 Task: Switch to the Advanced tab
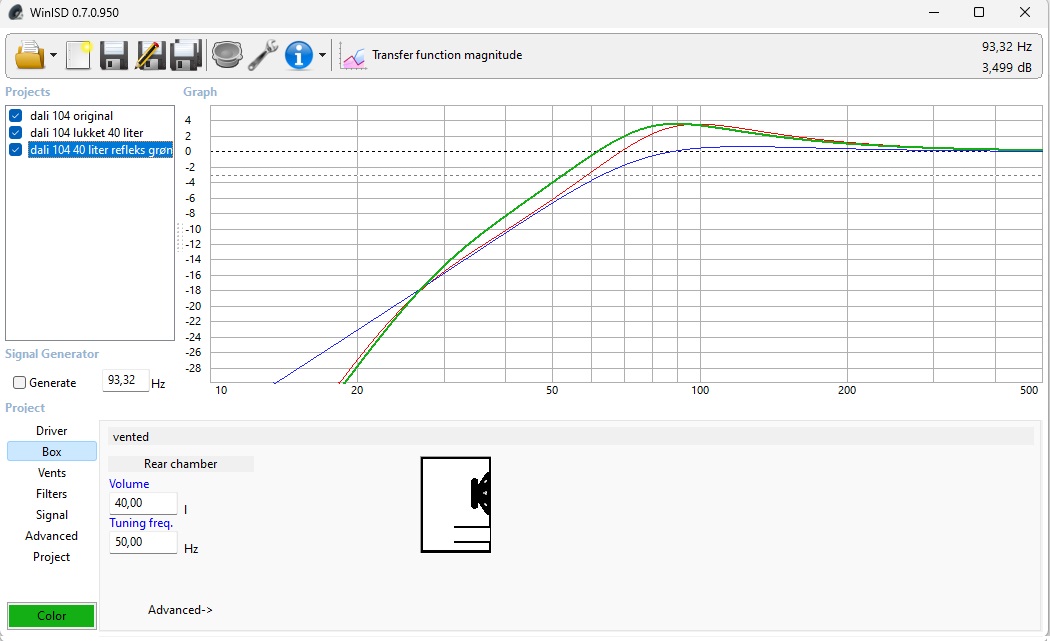[x=52, y=536]
